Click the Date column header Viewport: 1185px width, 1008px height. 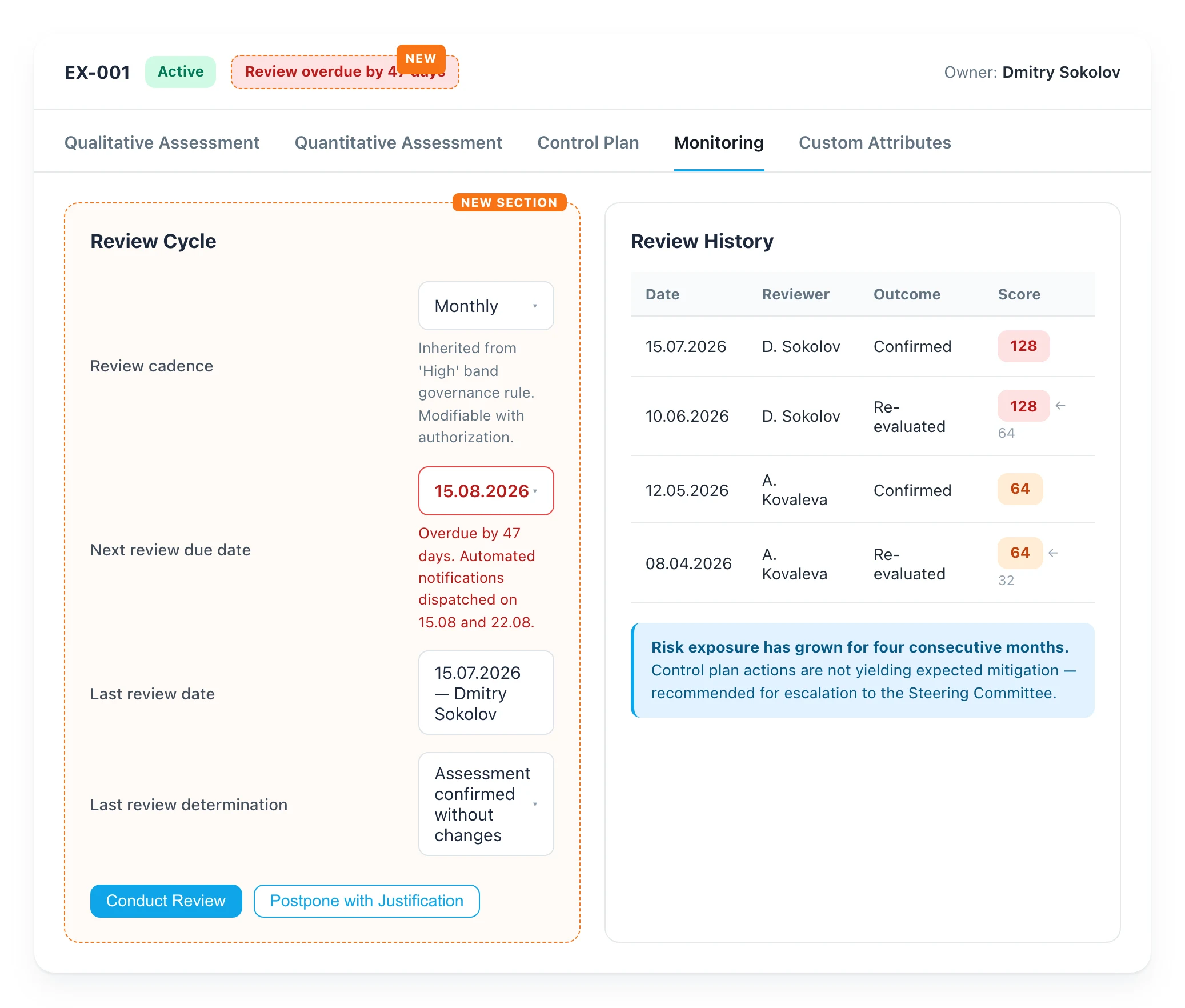662,294
